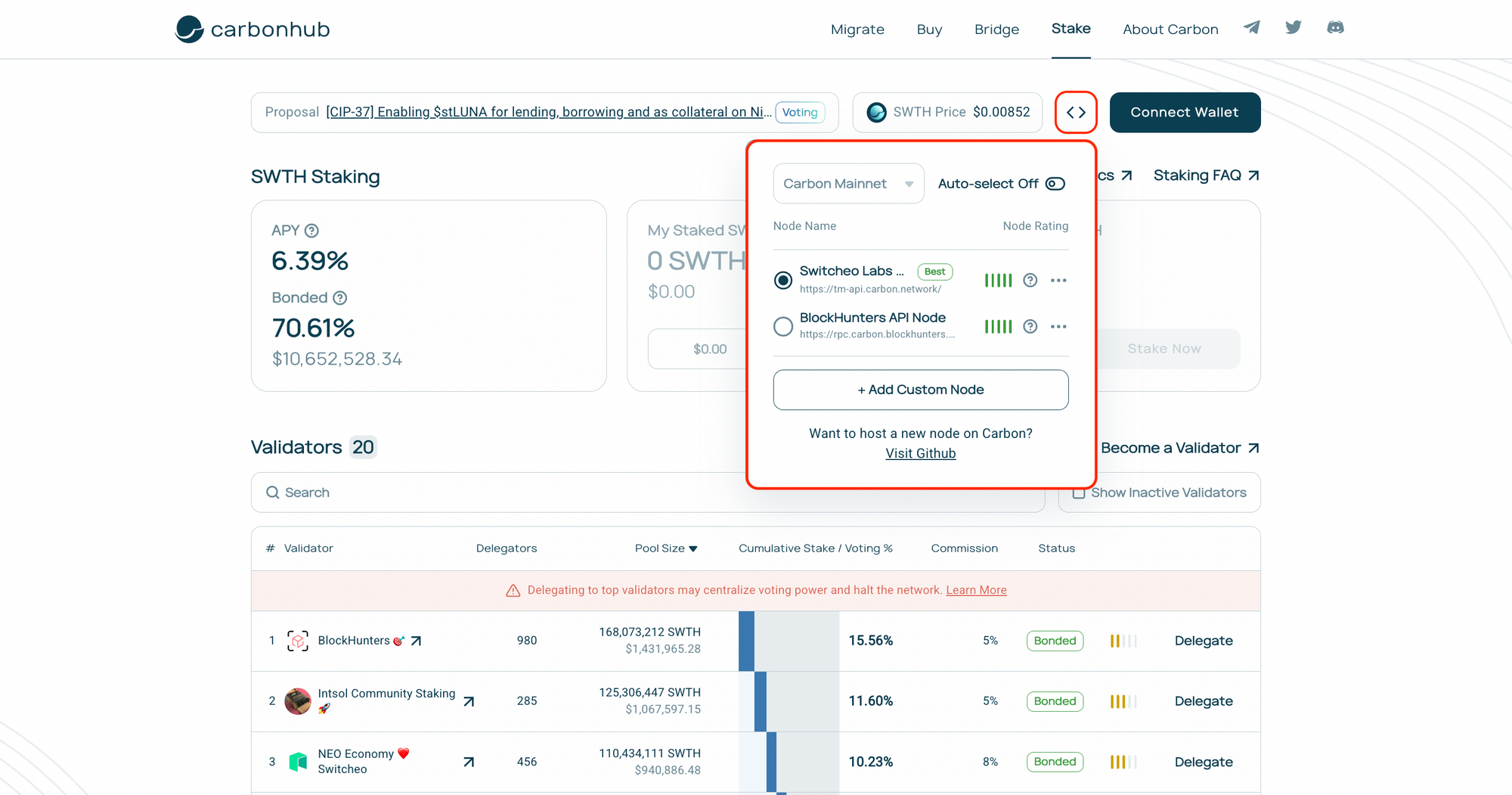The height and width of the screenshot is (795, 1512).
Task: Check Show Inactive Validators box
Action: coord(1079,493)
